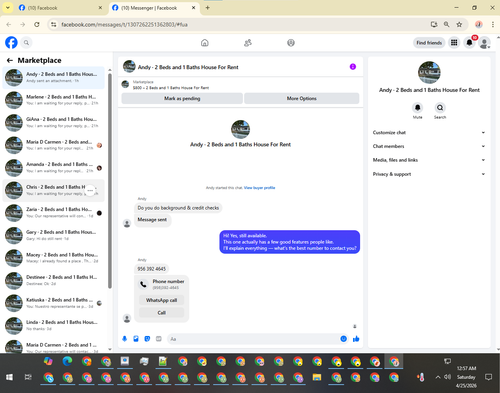
Task: Open the Facebook menu grid icon
Action: pos(454,43)
